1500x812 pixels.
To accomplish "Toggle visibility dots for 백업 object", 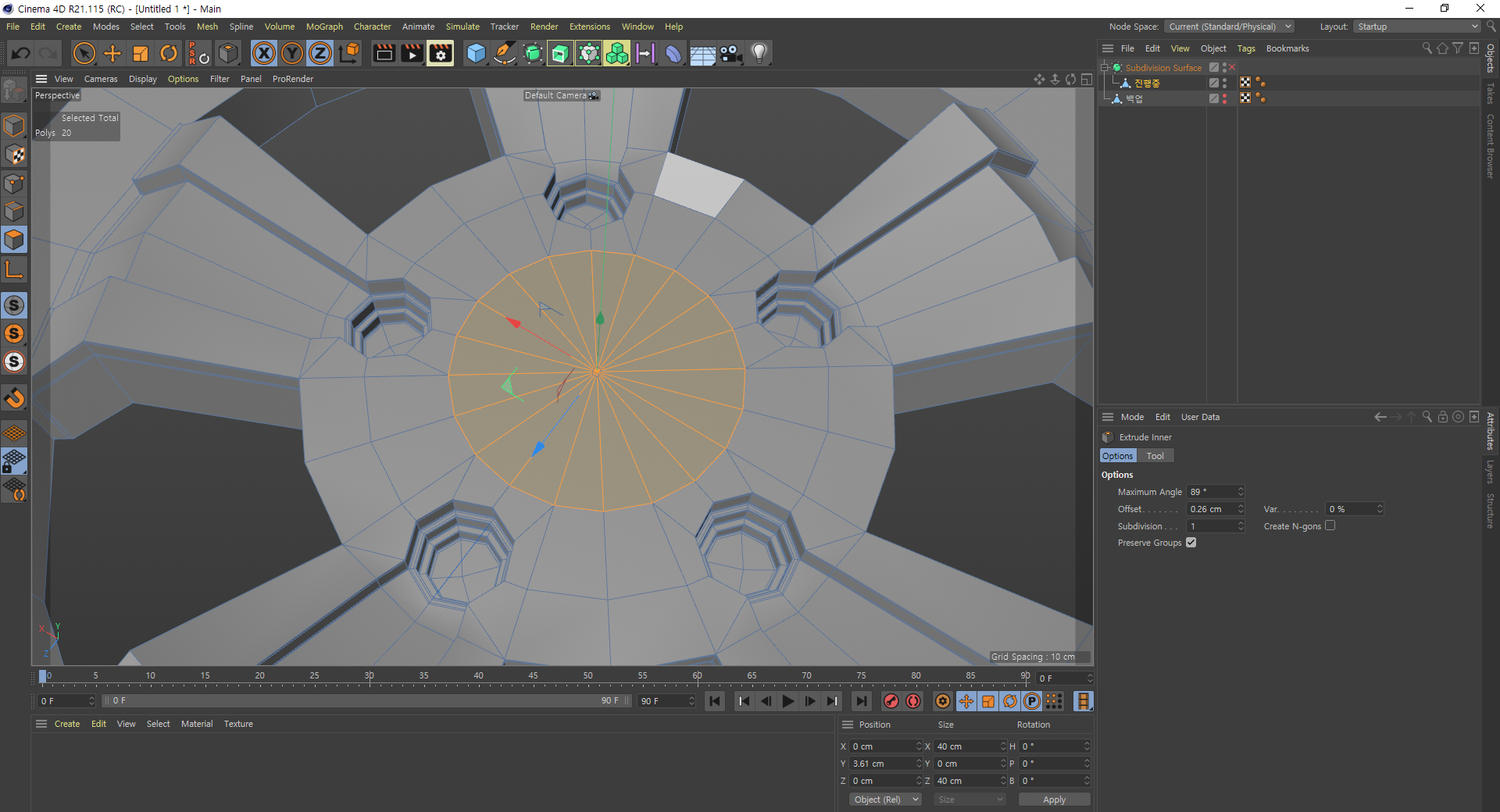I will (1224, 98).
